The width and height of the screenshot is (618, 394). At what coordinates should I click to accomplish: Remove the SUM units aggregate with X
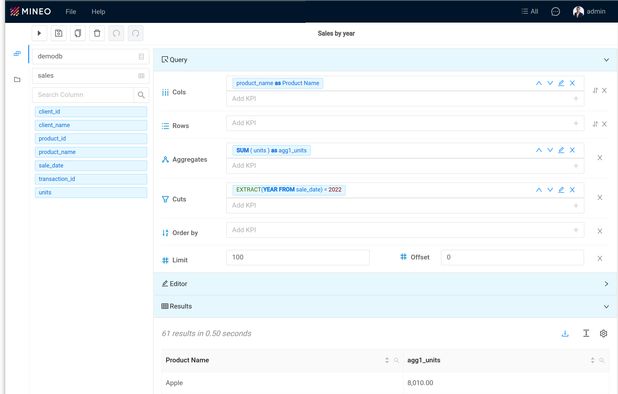(572, 150)
